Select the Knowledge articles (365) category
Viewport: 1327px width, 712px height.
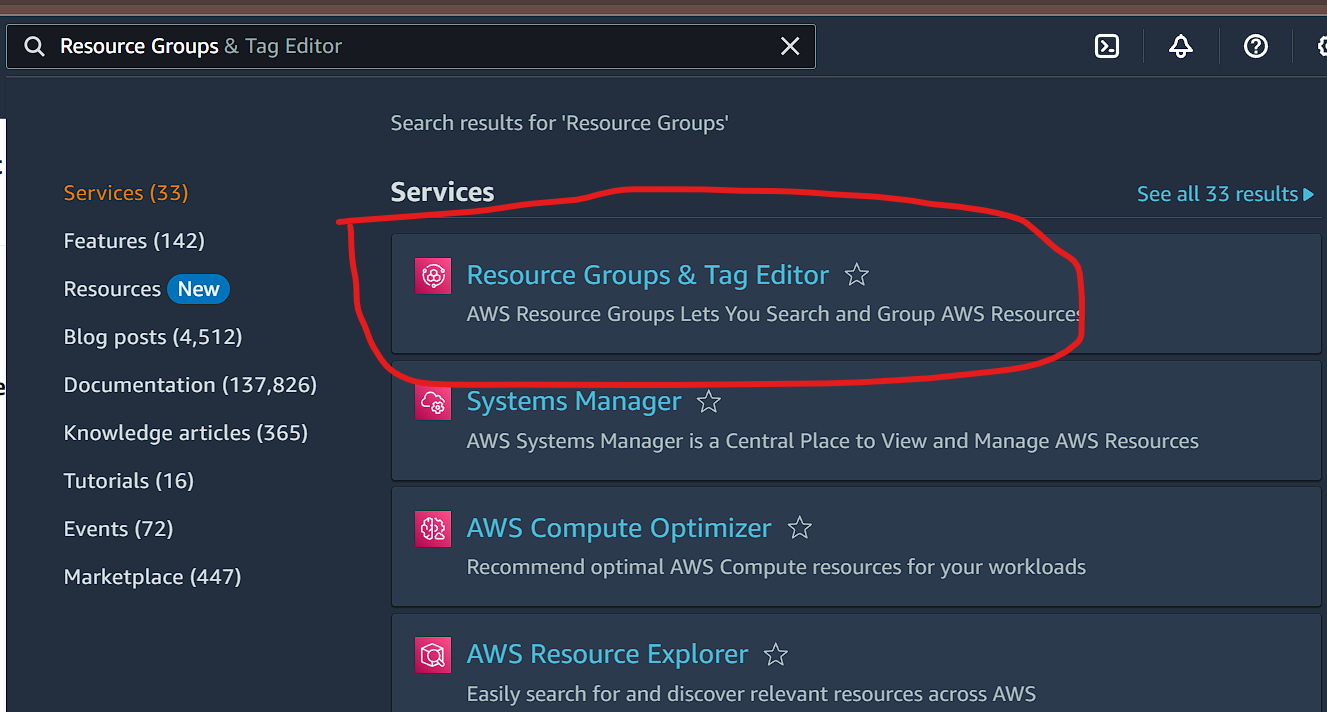pos(186,433)
